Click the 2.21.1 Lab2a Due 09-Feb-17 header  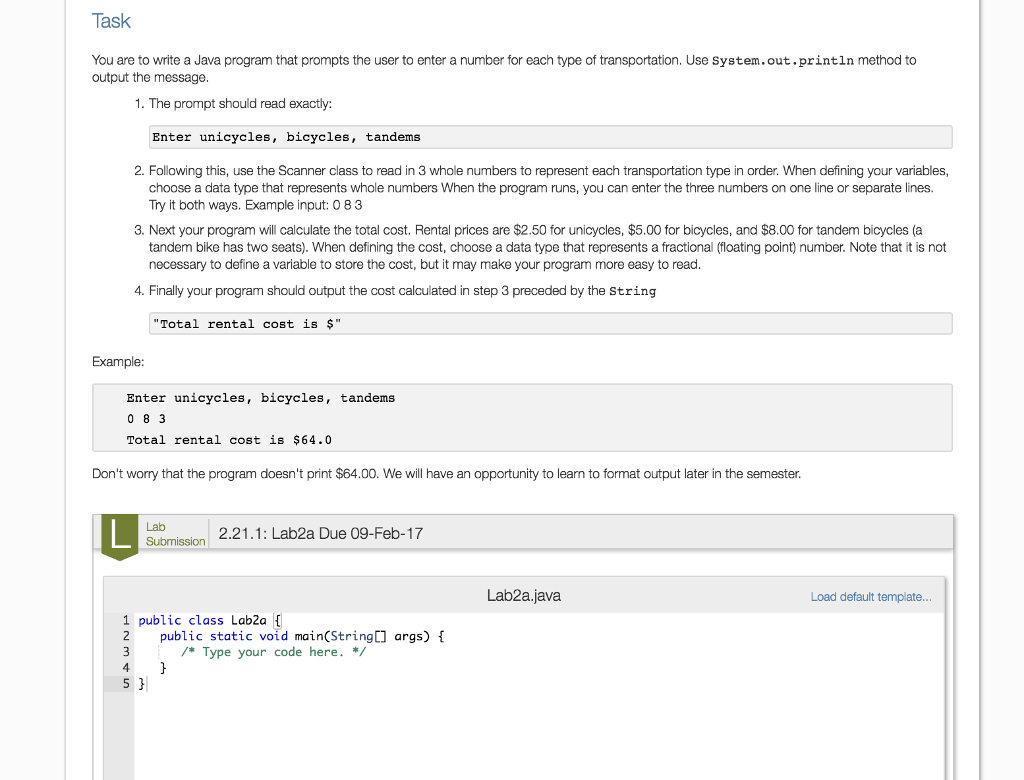pyautogui.click(x=321, y=534)
